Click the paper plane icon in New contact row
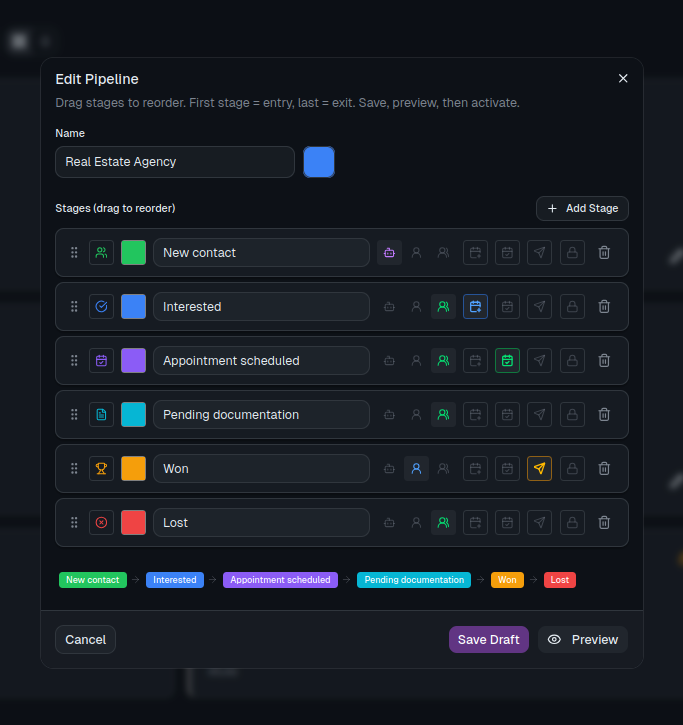The width and height of the screenshot is (683, 725). coord(539,252)
